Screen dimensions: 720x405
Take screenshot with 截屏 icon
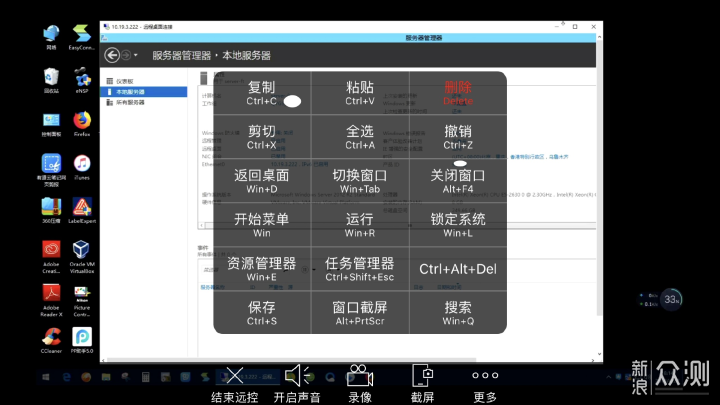click(x=422, y=384)
